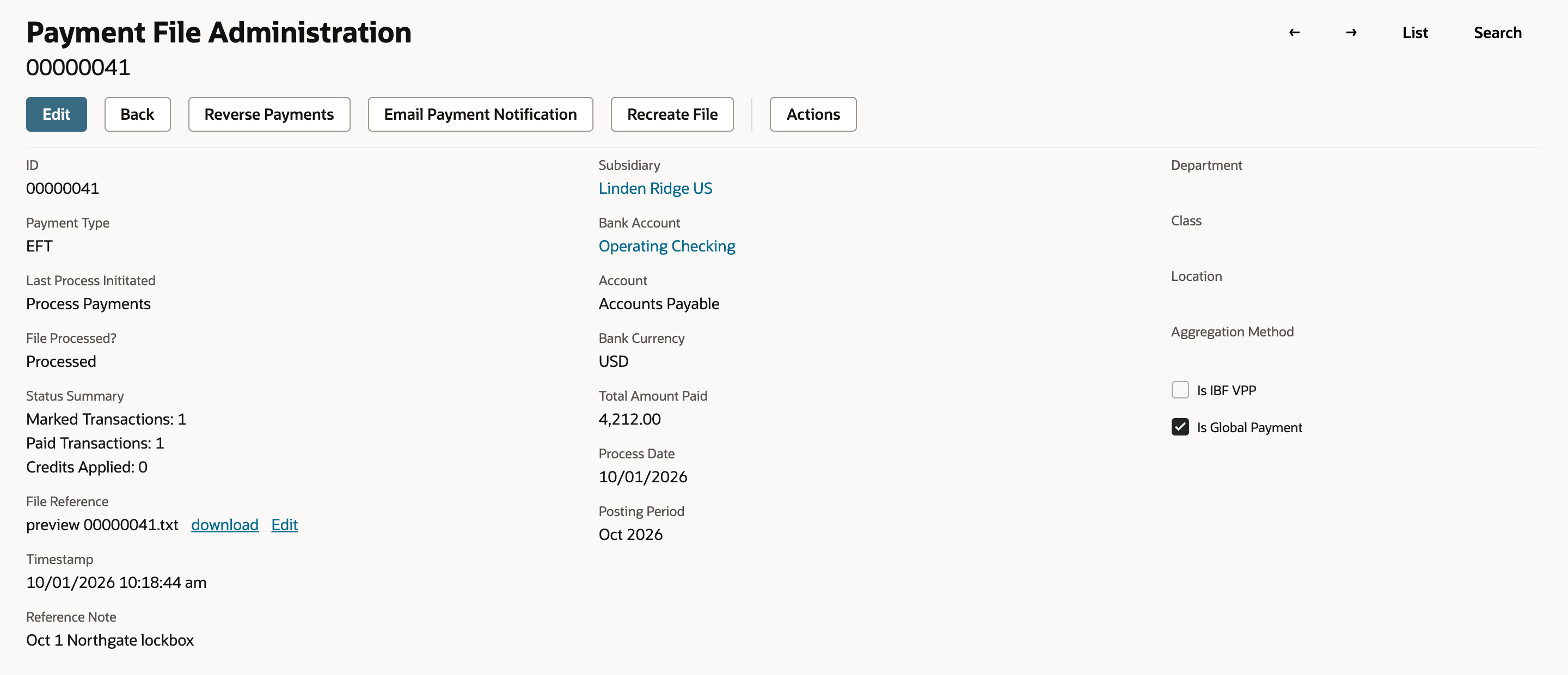Click the Total Amount Paid value 4,212.00

click(x=629, y=419)
